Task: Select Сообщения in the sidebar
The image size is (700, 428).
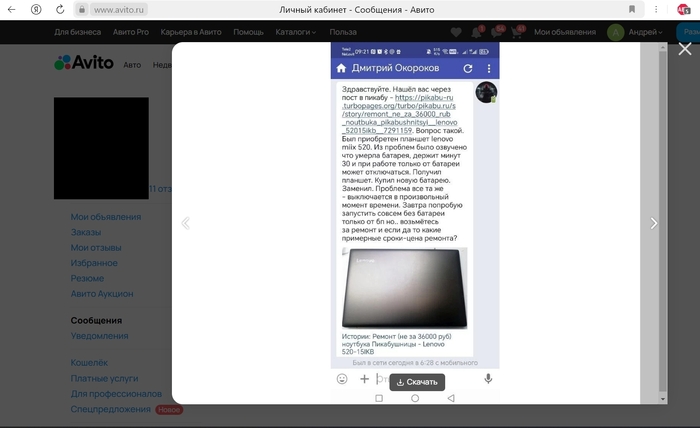Action: tap(96, 320)
